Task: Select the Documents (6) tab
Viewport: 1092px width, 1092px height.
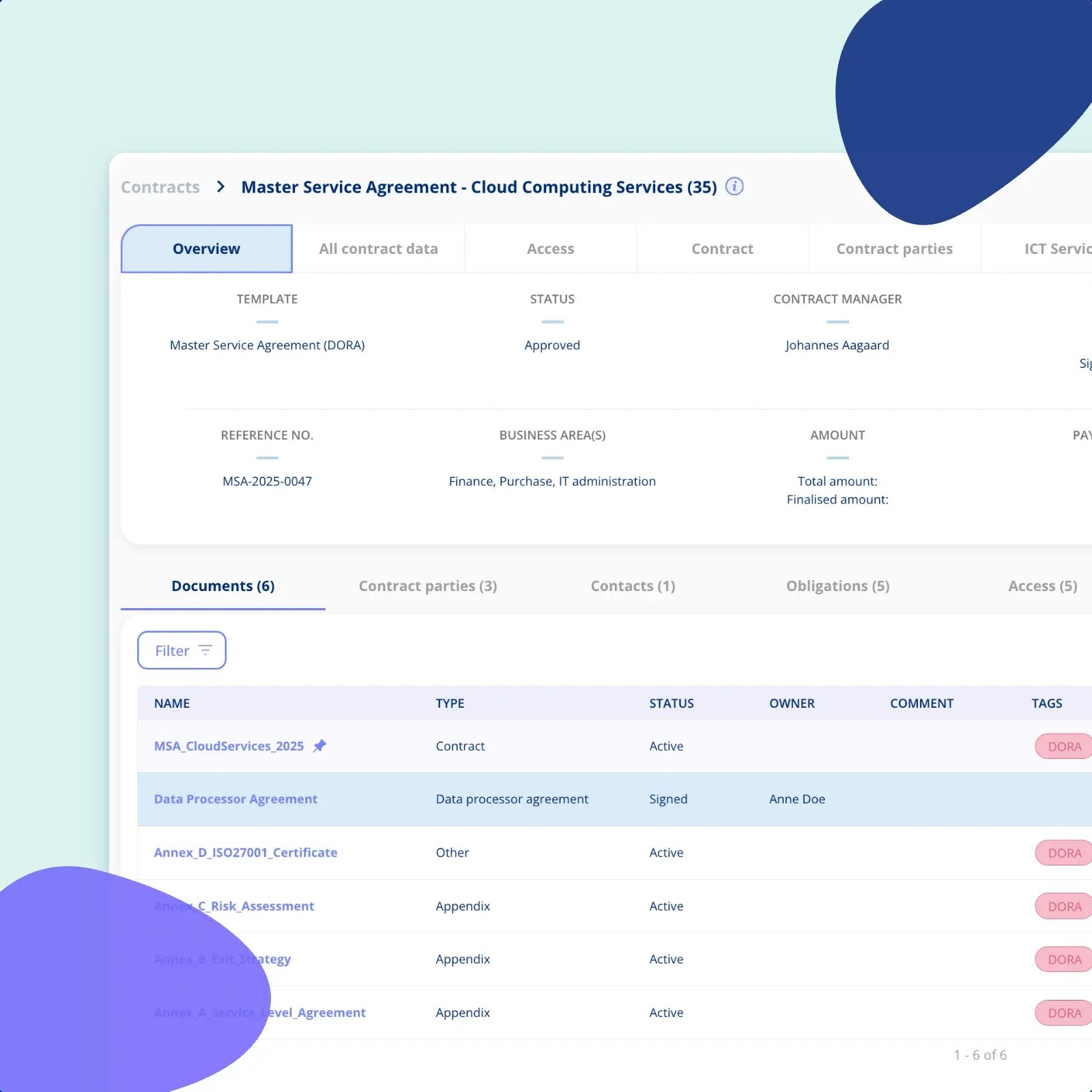Action: (x=223, y=586)
